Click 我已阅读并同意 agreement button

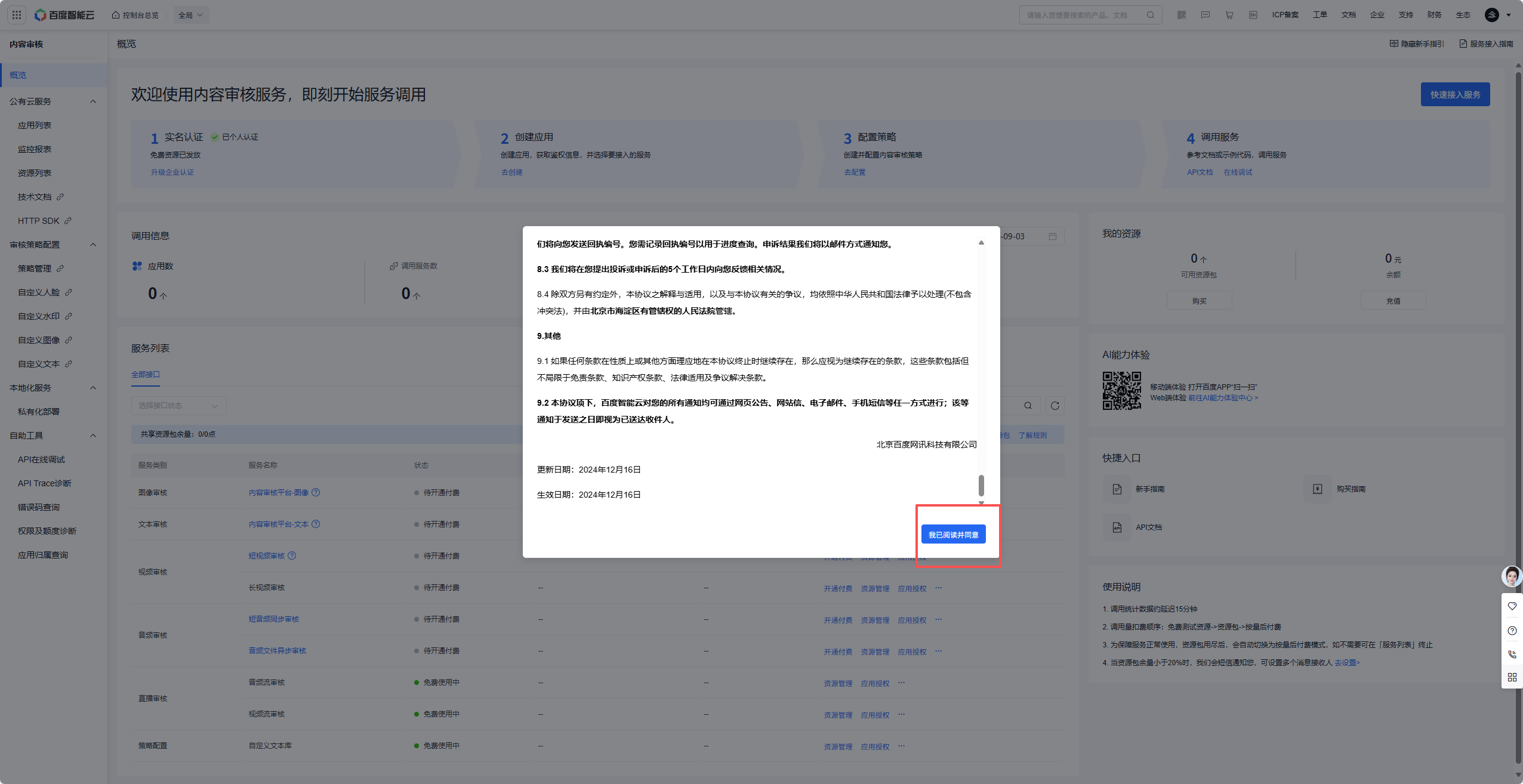(x=953, y=535)
